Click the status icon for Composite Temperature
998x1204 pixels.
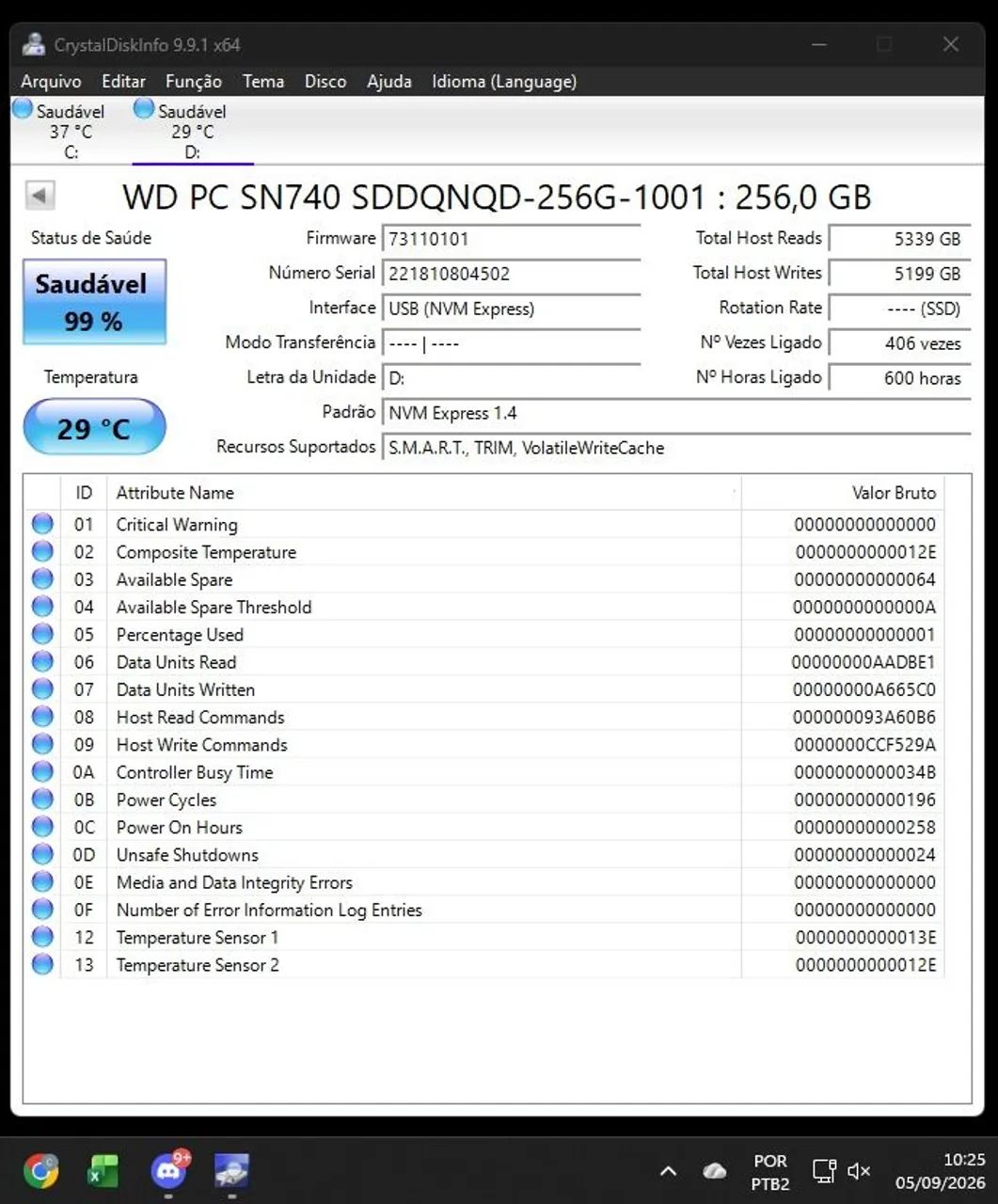(42, 551)
